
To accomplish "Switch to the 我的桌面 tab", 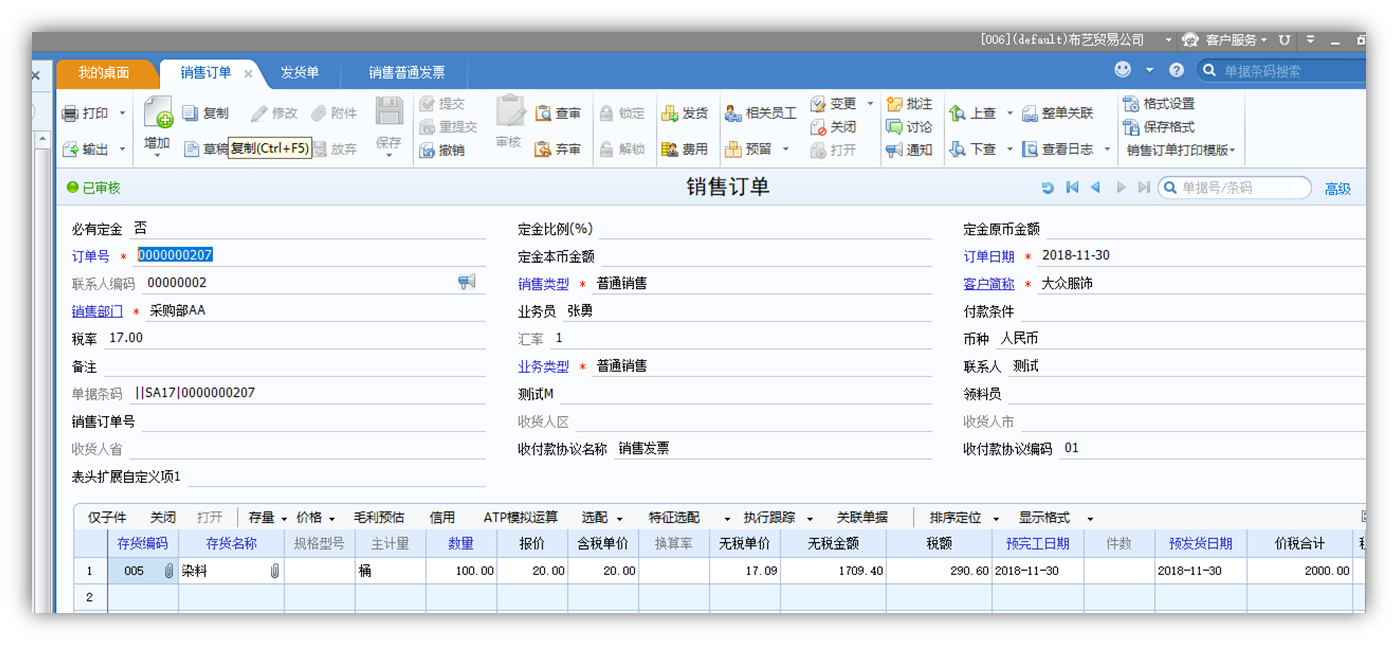I will tap(104, 73).
